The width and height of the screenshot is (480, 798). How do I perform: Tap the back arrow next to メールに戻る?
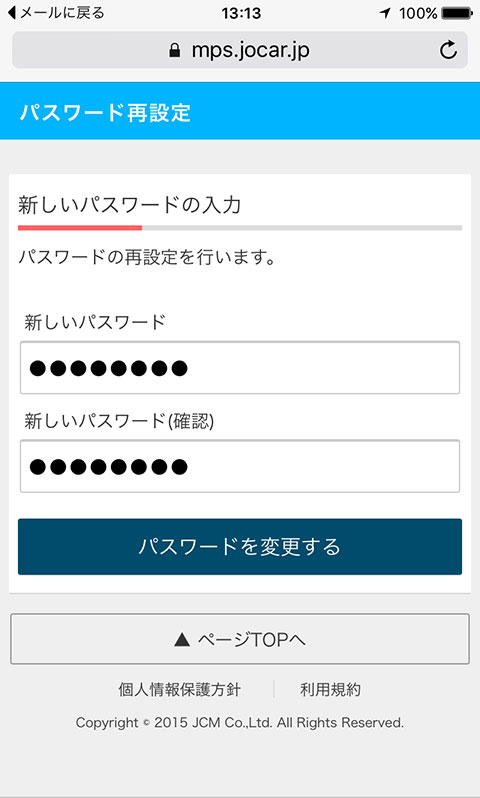point(12,13)
